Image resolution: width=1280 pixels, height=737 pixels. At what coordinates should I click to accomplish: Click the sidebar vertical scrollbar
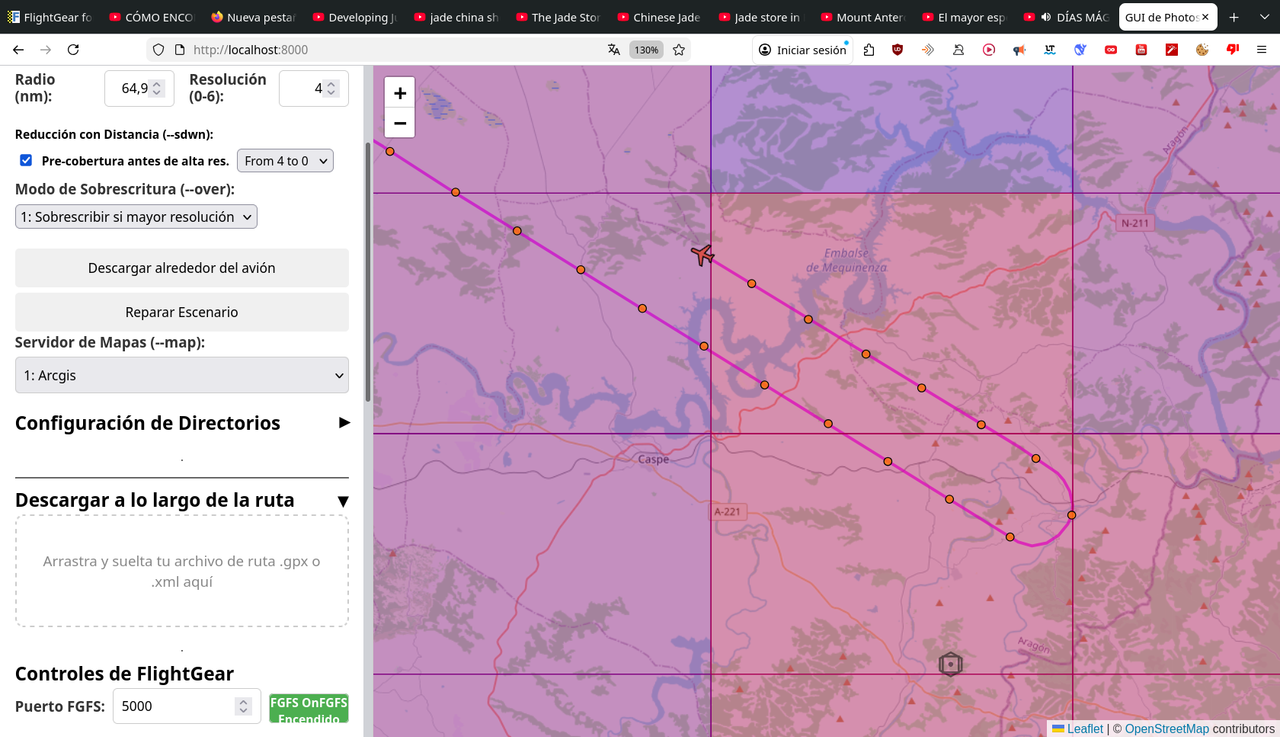(x=368, y=270)
